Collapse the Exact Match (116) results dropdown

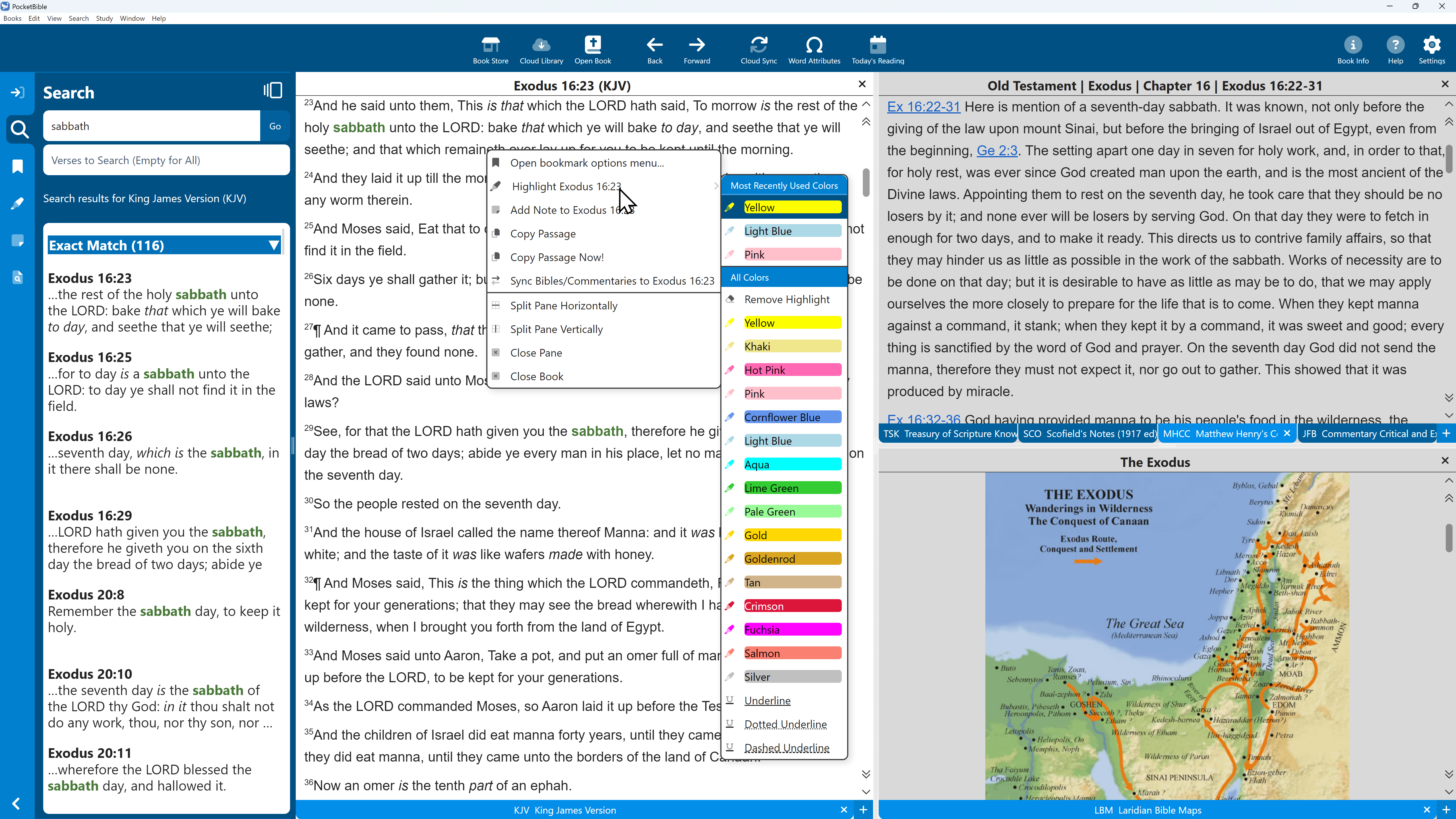(274, 245)
